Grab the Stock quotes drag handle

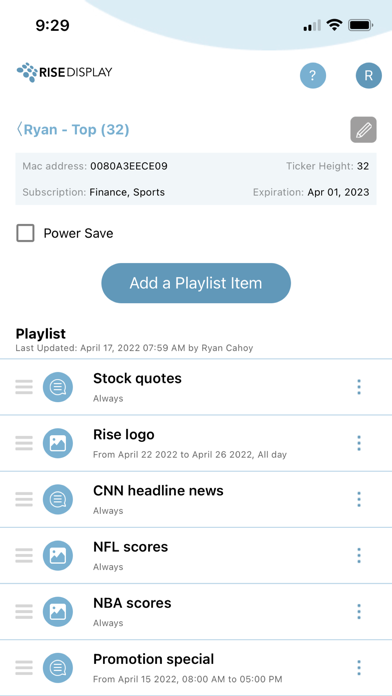pyautogui.click(x=24, y=387)
